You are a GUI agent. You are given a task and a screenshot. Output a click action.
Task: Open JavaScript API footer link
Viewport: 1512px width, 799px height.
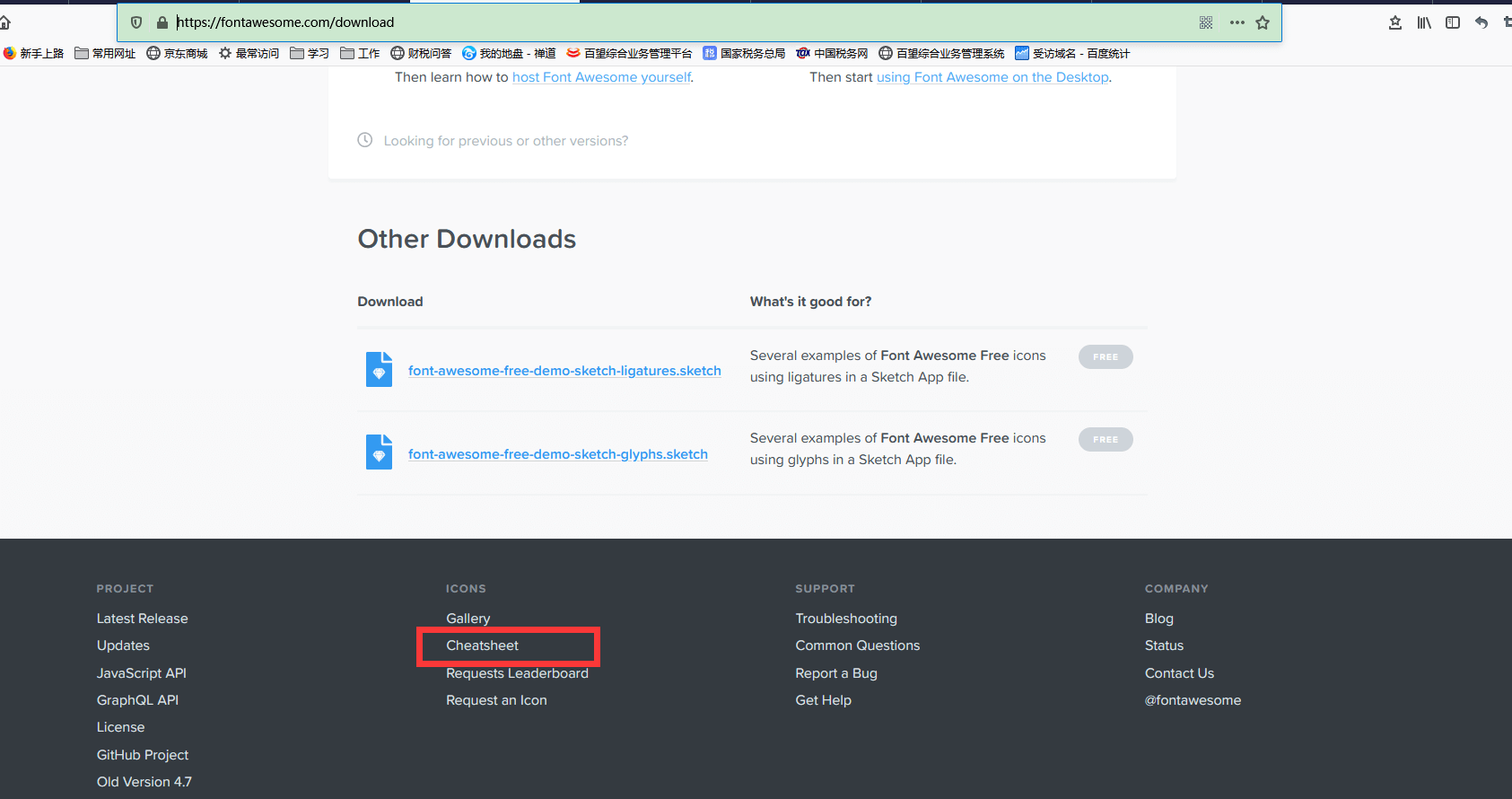[142, 673]
